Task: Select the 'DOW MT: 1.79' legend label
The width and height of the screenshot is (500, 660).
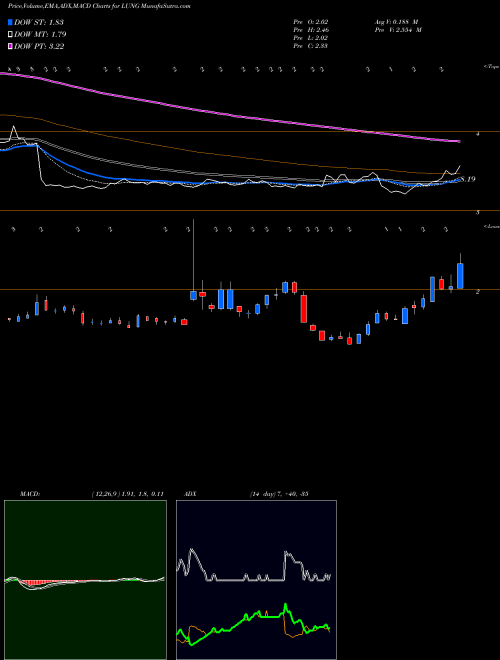Action: [x=40, y=35]
